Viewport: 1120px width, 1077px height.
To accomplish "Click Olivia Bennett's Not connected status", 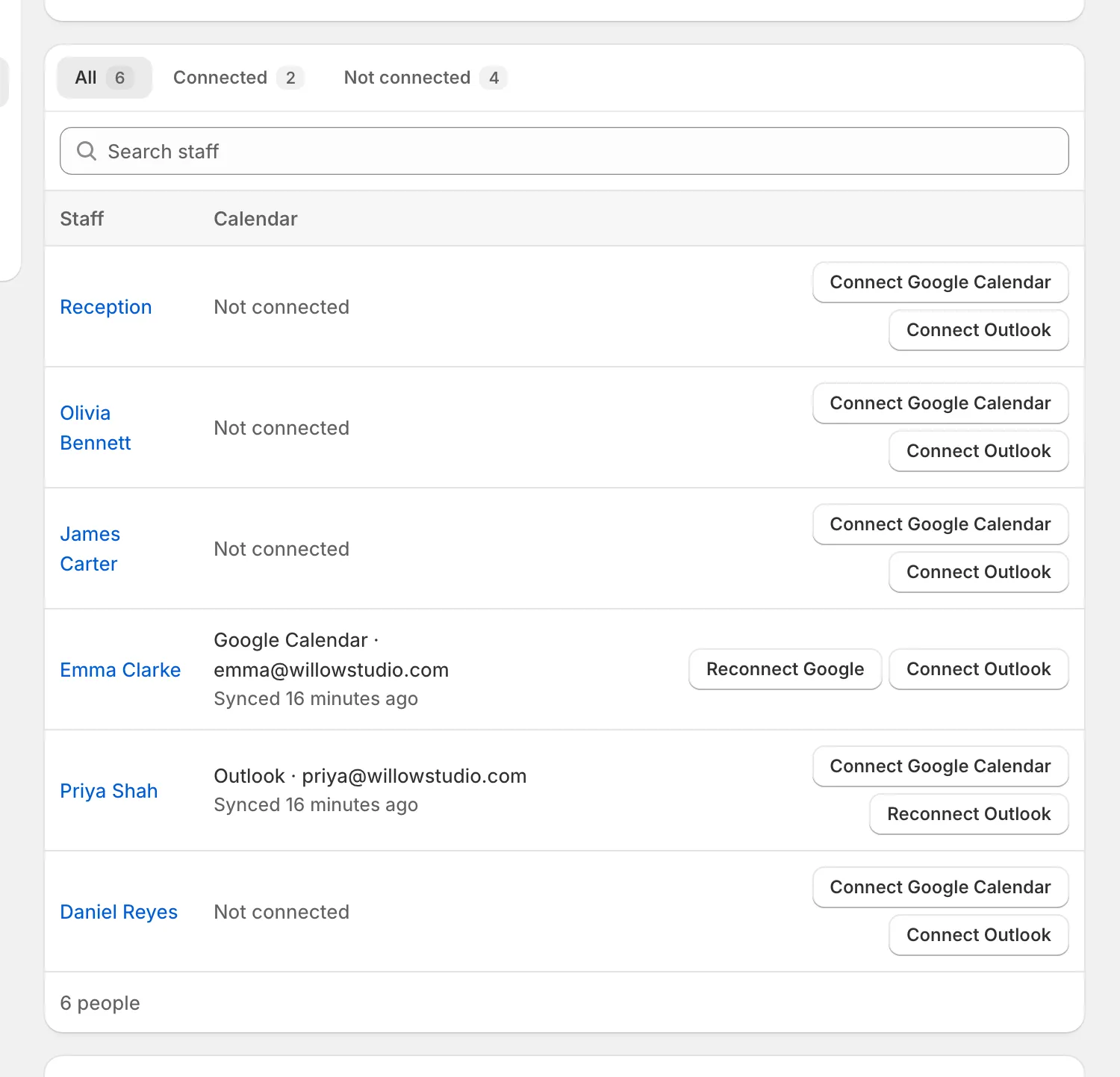I will (x=281, y=428).
